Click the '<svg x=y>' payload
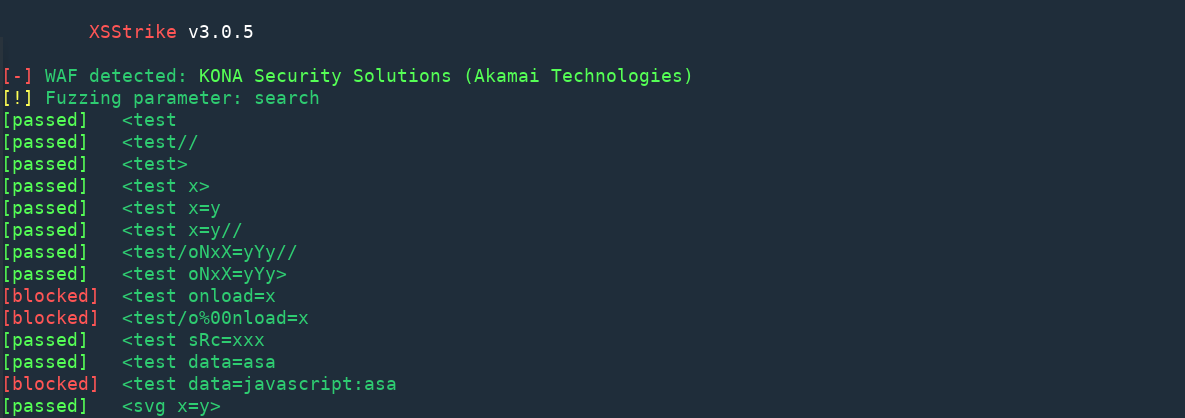 (x=172, y=406)
